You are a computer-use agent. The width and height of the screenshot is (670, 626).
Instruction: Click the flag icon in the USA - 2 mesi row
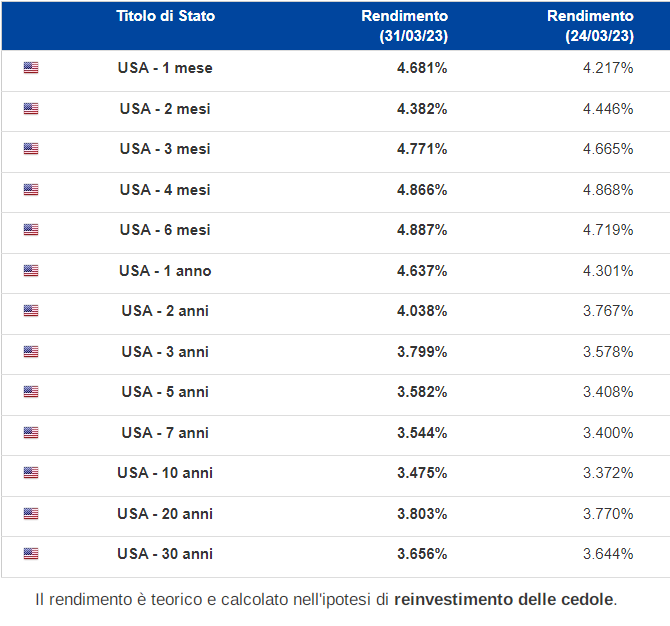[x=31, y=109]
